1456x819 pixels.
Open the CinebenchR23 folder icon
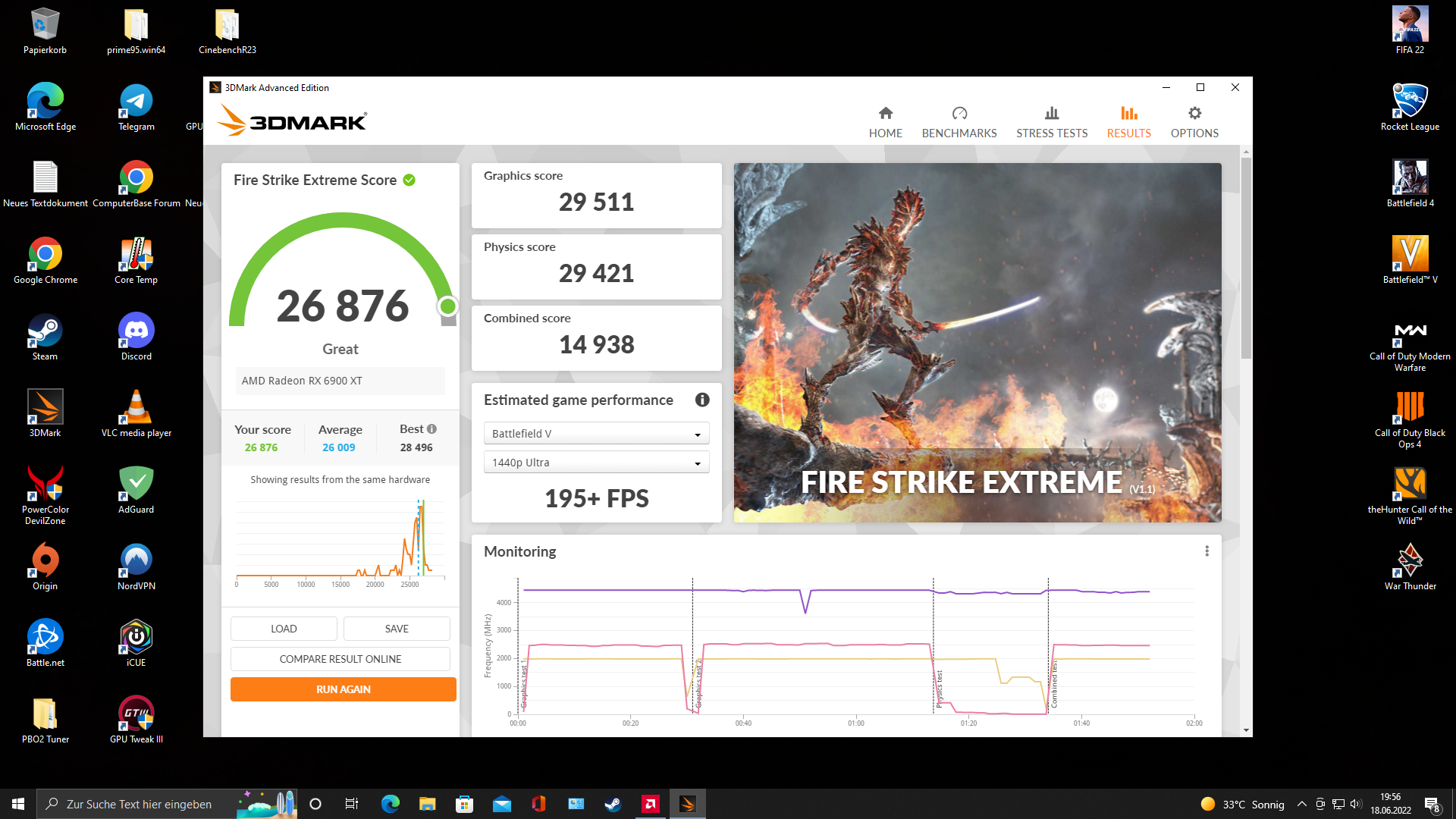[227, 31]
